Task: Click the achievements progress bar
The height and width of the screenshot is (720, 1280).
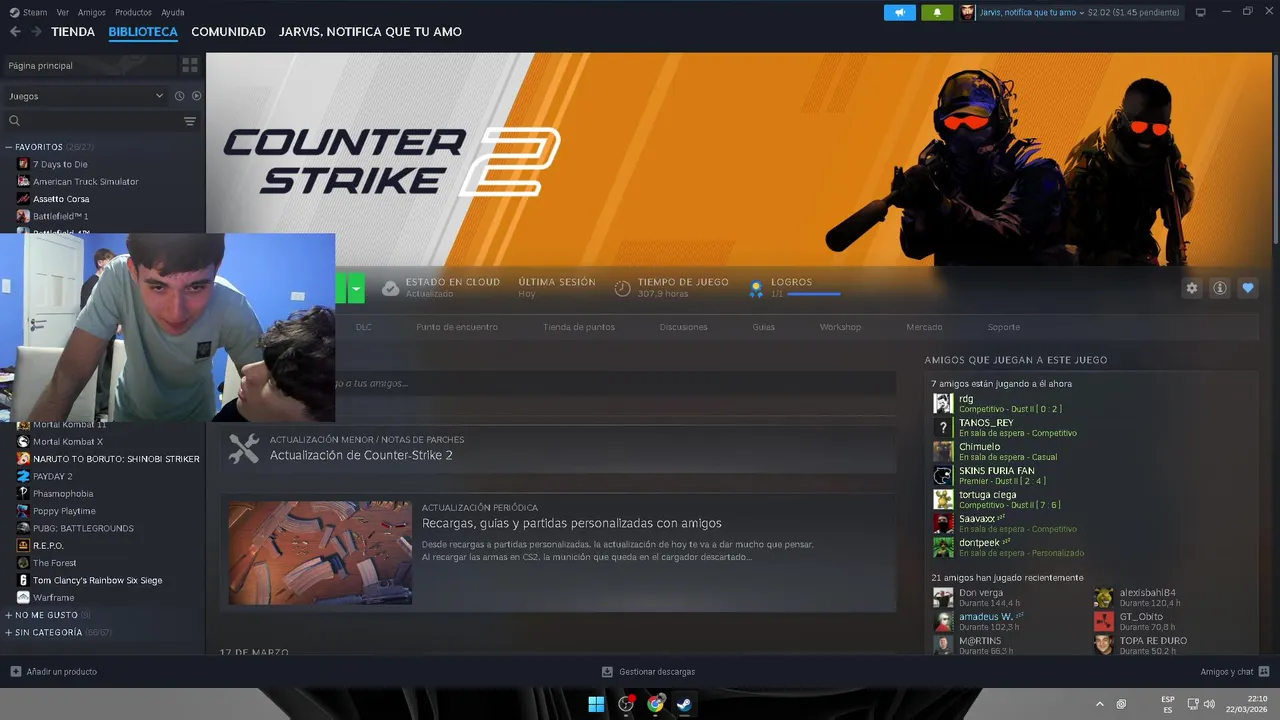Action: click(814, 294)
